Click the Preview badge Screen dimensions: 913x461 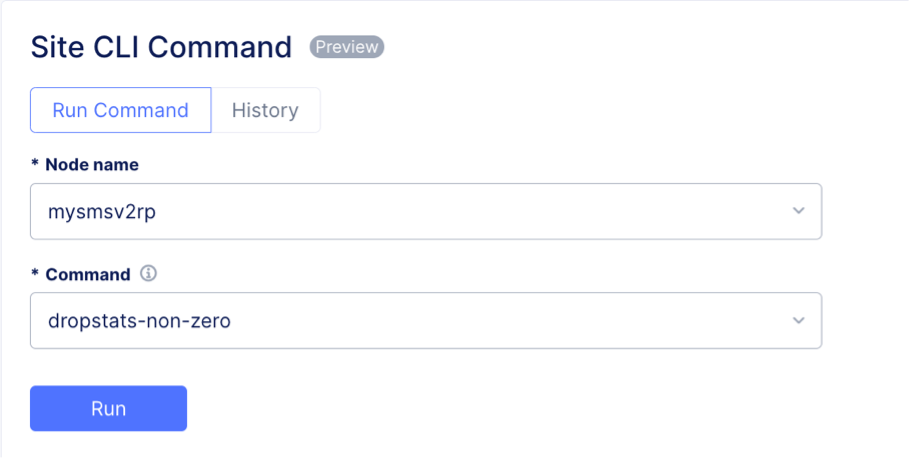click(346, 47)
